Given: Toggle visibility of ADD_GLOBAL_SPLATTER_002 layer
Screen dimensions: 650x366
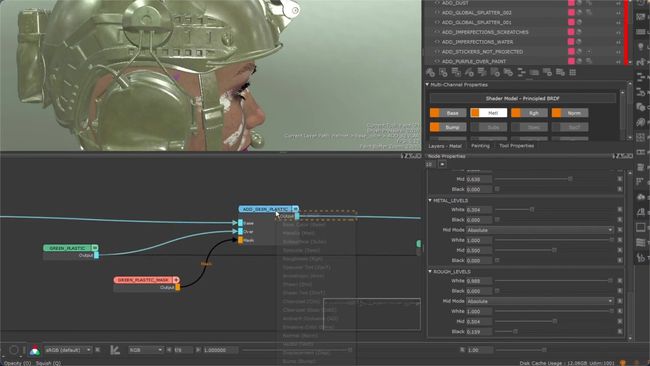Looking at the screenshot, I should [437, 12].
